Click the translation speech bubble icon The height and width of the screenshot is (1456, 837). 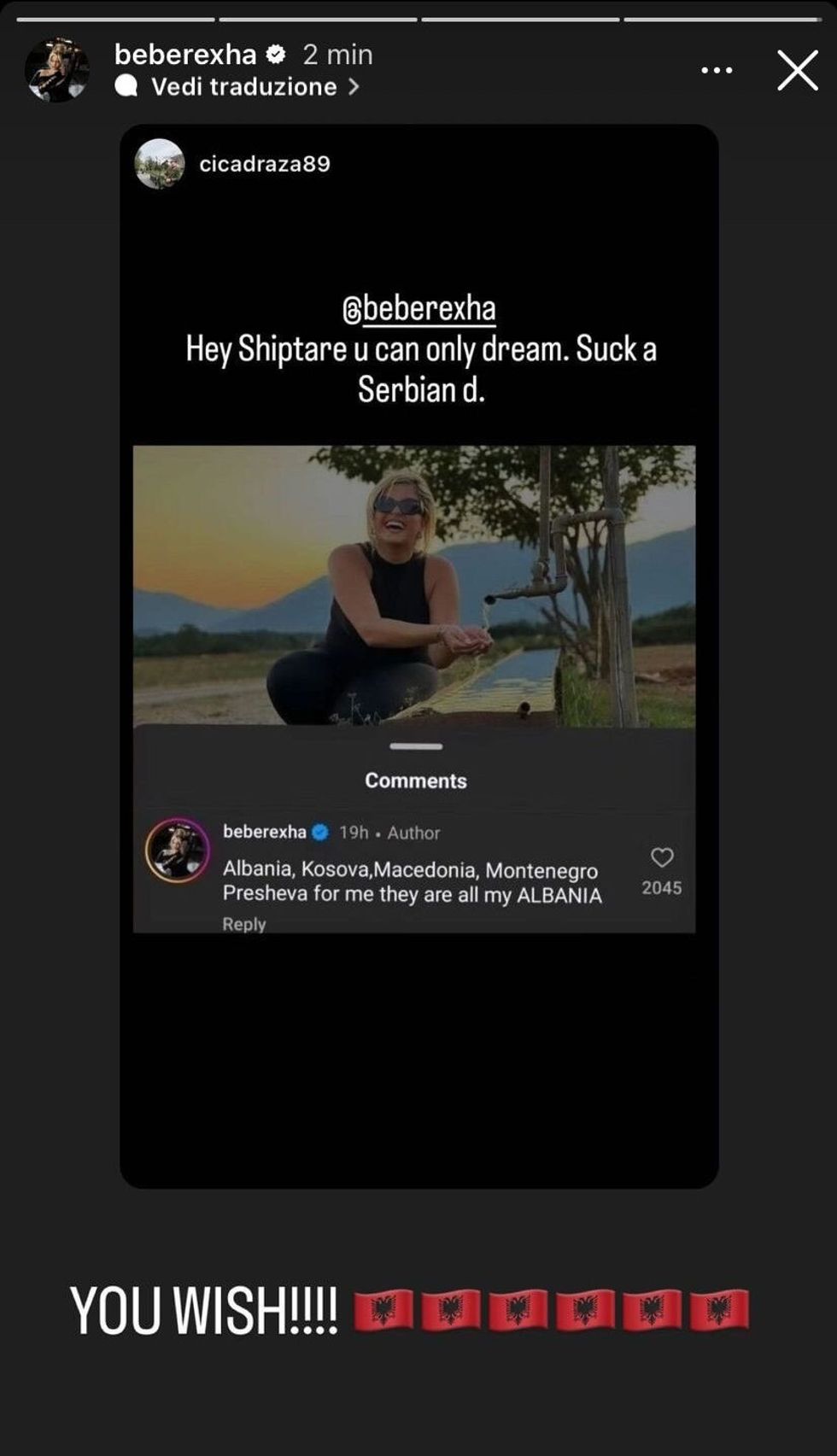coord(126,87)
